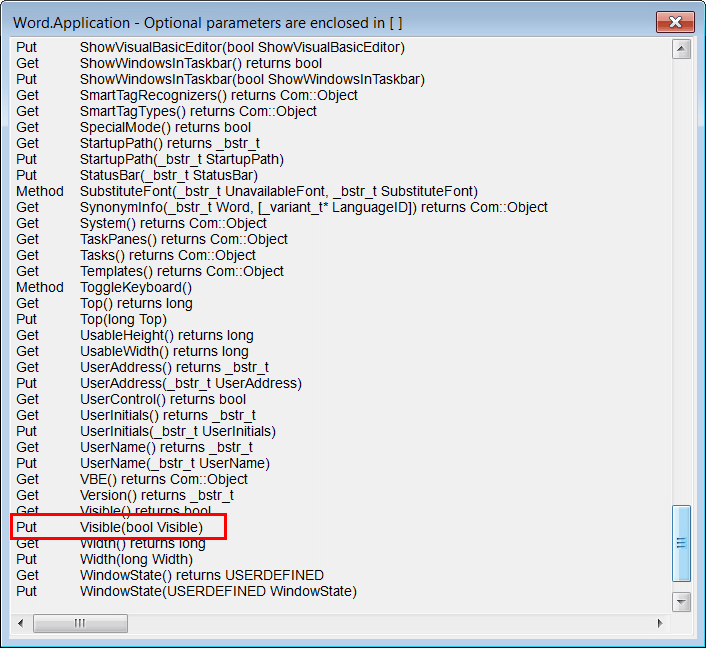Select 'UserName() returns _bstr_t' row

pyautogui.click(x=134, y=447)
